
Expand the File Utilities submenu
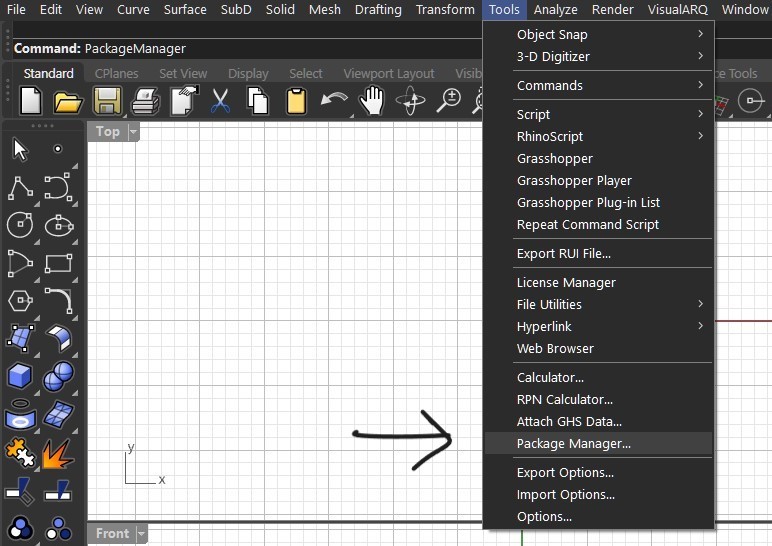[598, 304]
